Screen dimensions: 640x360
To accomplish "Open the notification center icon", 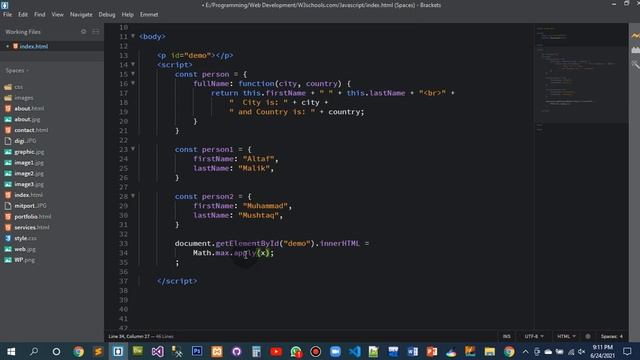I will click(627, 351).
